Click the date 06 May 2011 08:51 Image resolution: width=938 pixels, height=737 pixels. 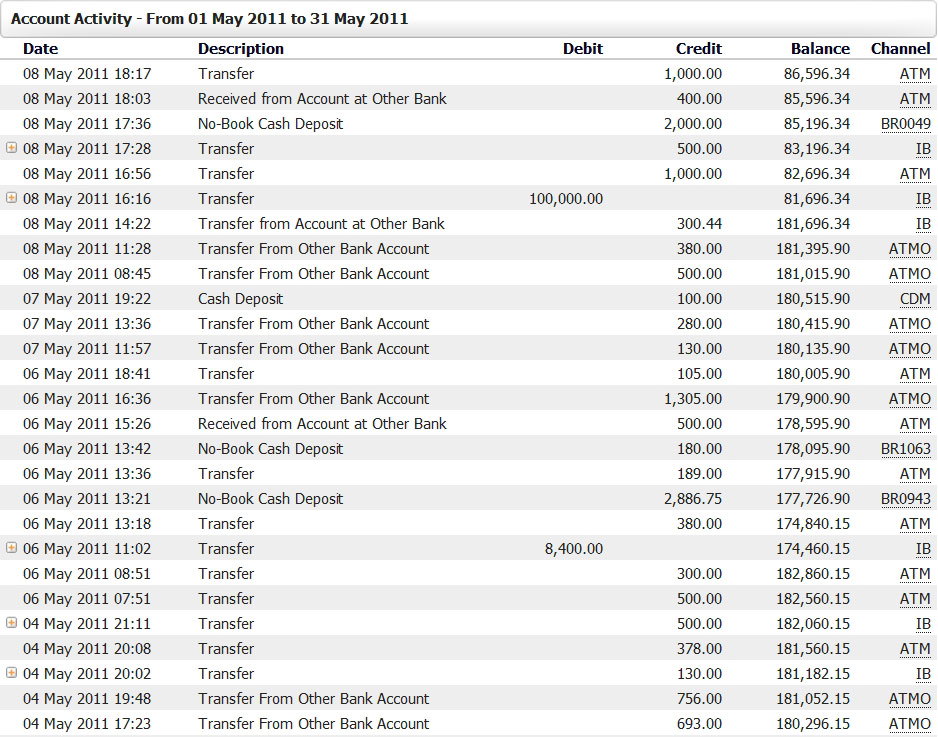tap(87, 574)
